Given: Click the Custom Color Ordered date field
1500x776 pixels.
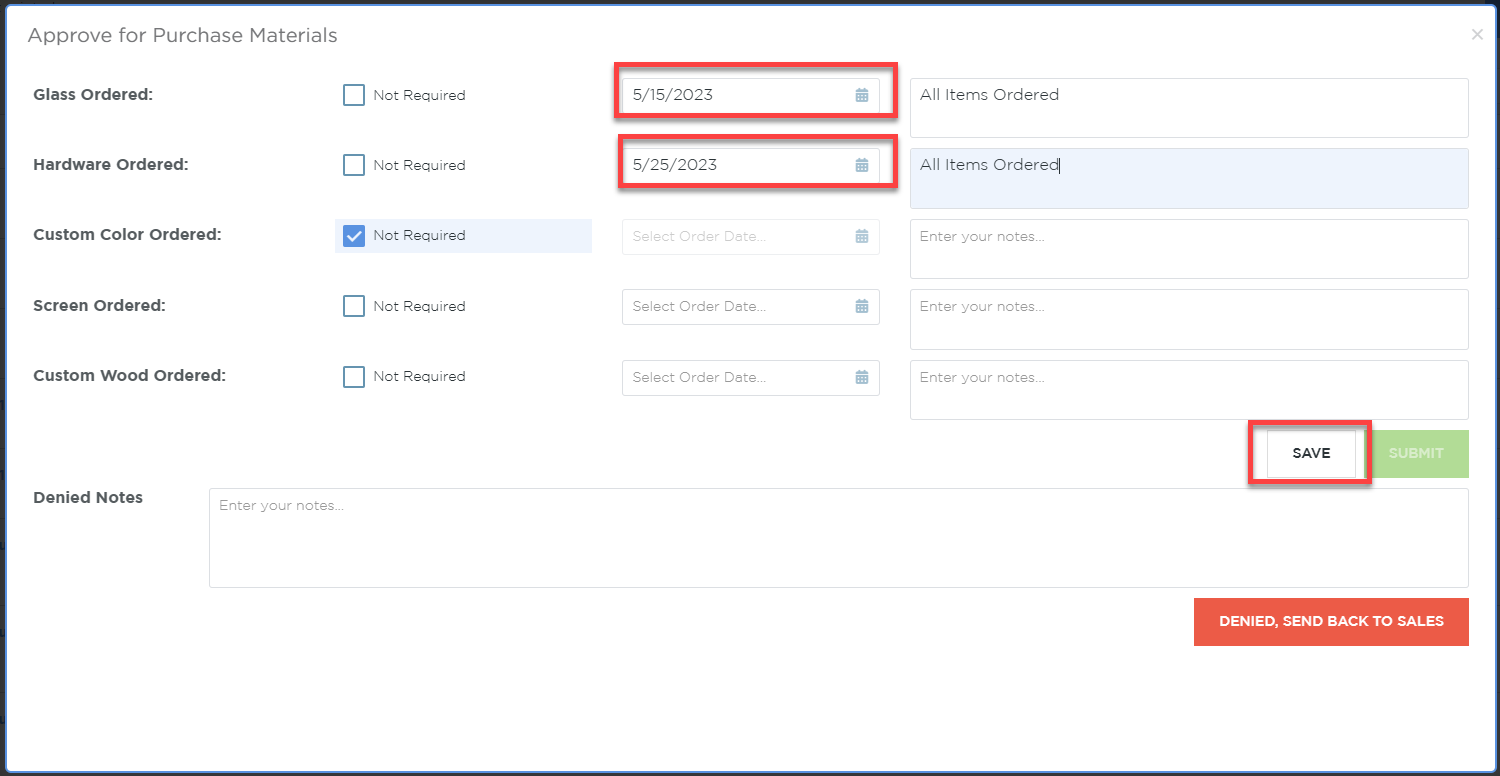Looking at the screenshot, I should (x=751, y=237).
